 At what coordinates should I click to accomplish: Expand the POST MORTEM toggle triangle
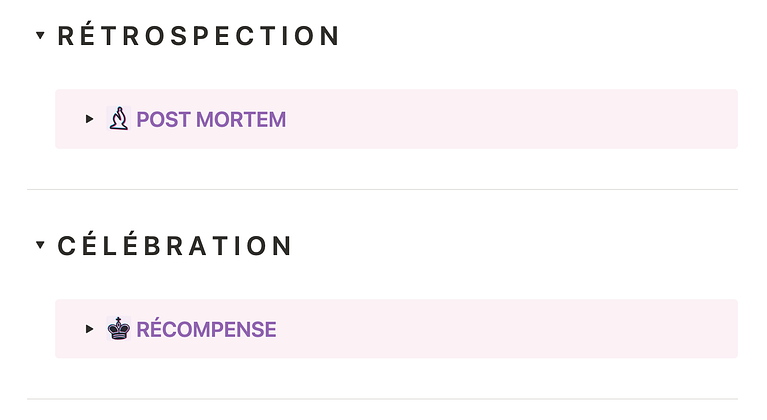click(x=89, y=119)
